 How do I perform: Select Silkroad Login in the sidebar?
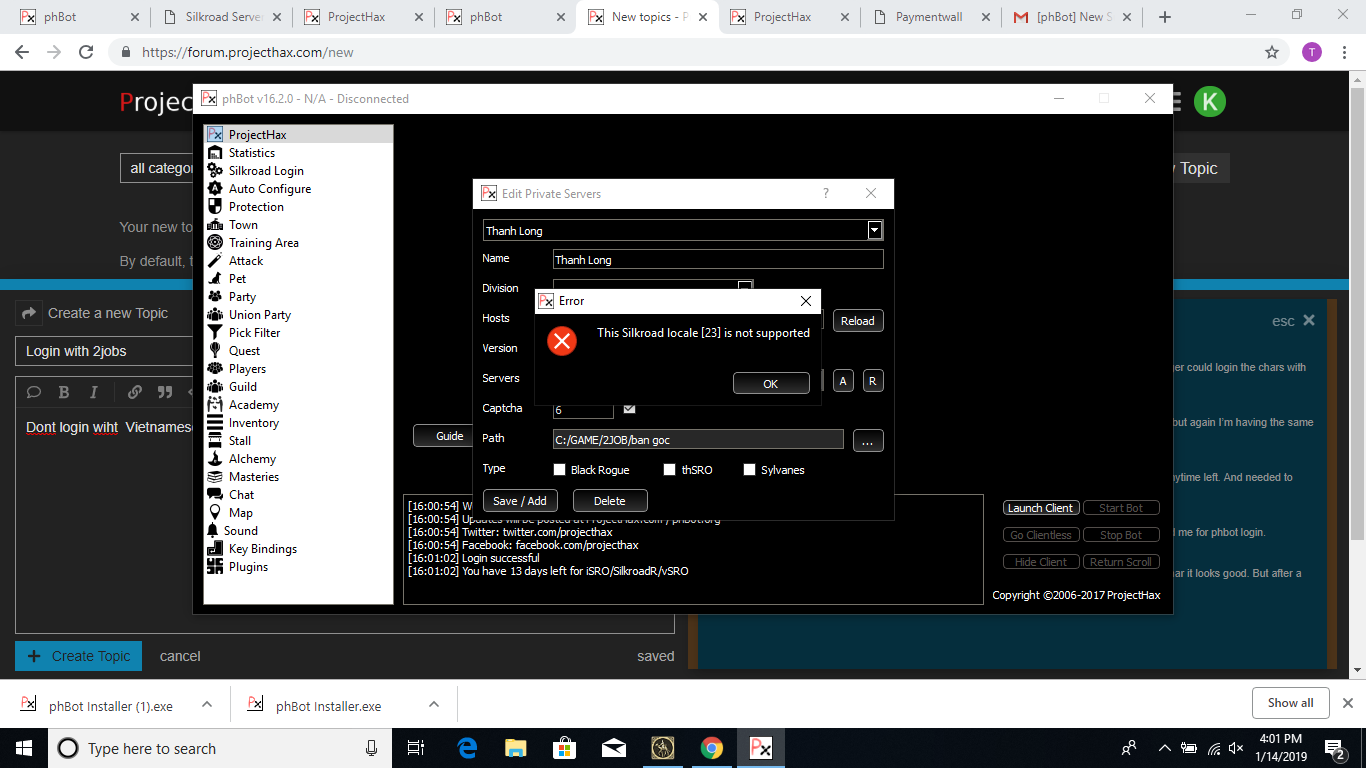[265, 171]
